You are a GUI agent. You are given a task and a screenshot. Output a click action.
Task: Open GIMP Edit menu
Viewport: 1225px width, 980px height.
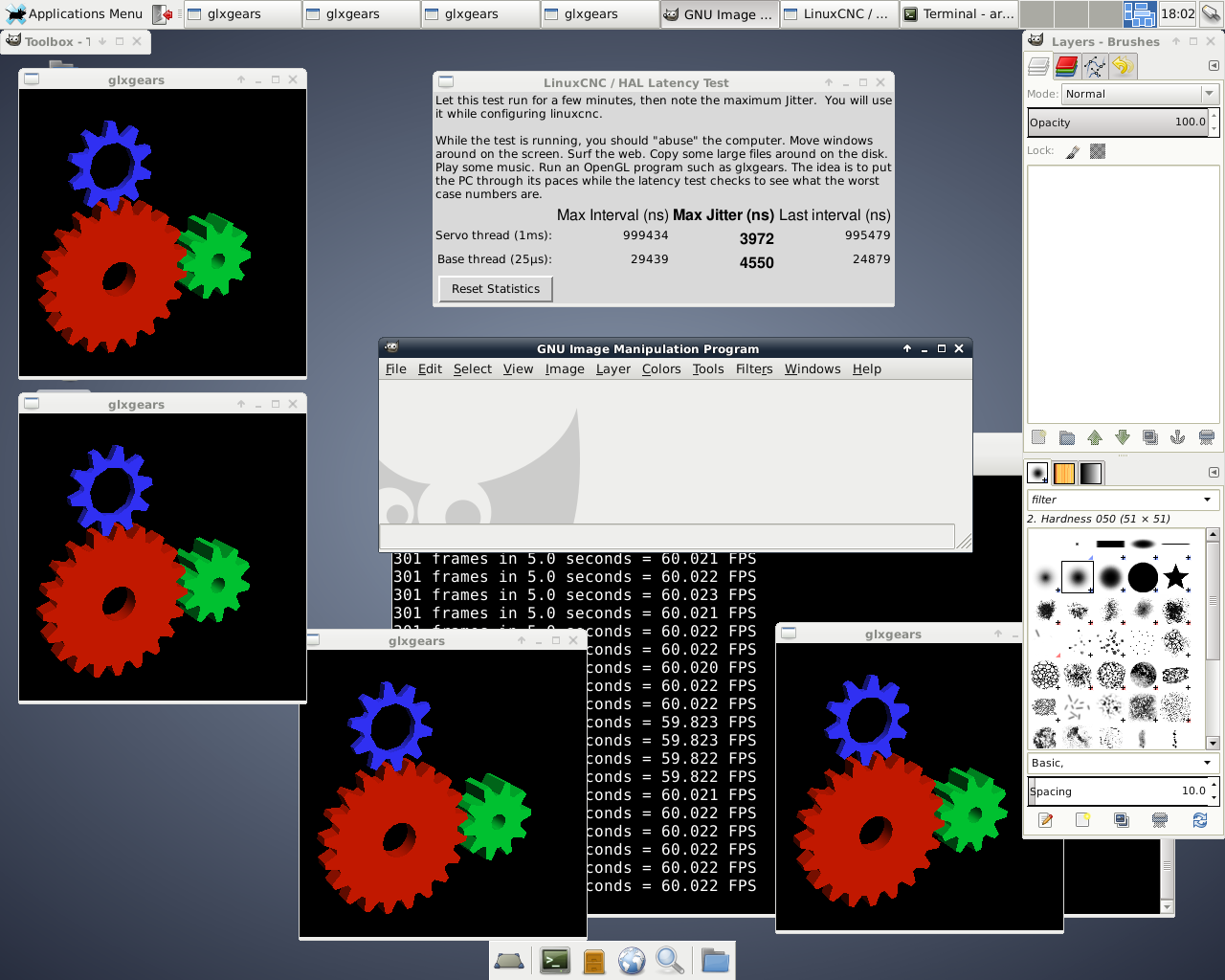tap(430, 369)
